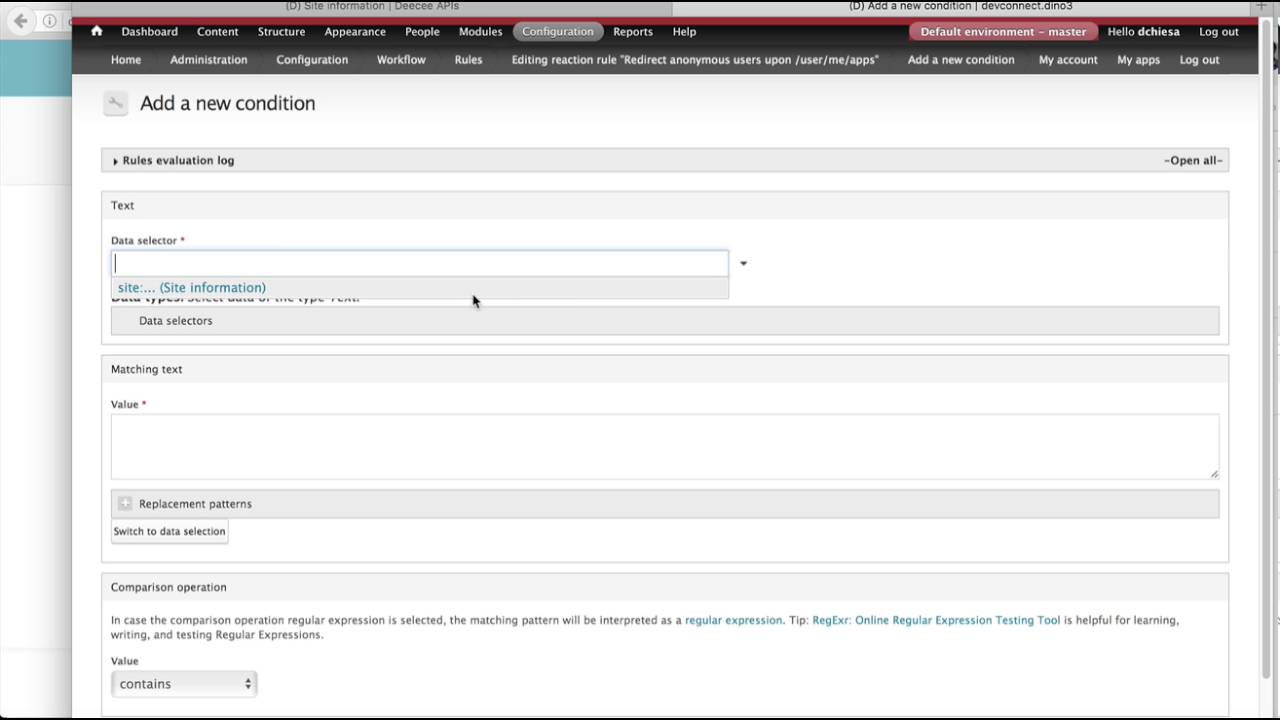Screen dimensions: 1280x720
Task: Open the Dashboard admin menu
Action: [149, 31]
